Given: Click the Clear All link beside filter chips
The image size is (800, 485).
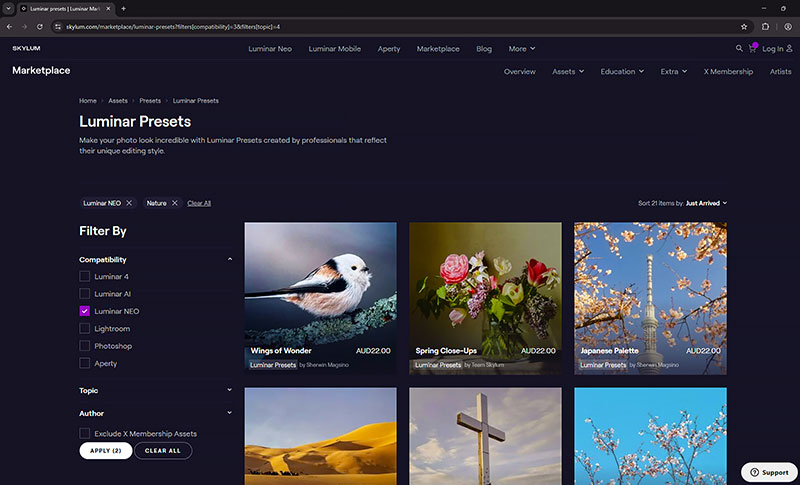Looking at the screenshot, I should pyautogui.click(x=199, y=203).
